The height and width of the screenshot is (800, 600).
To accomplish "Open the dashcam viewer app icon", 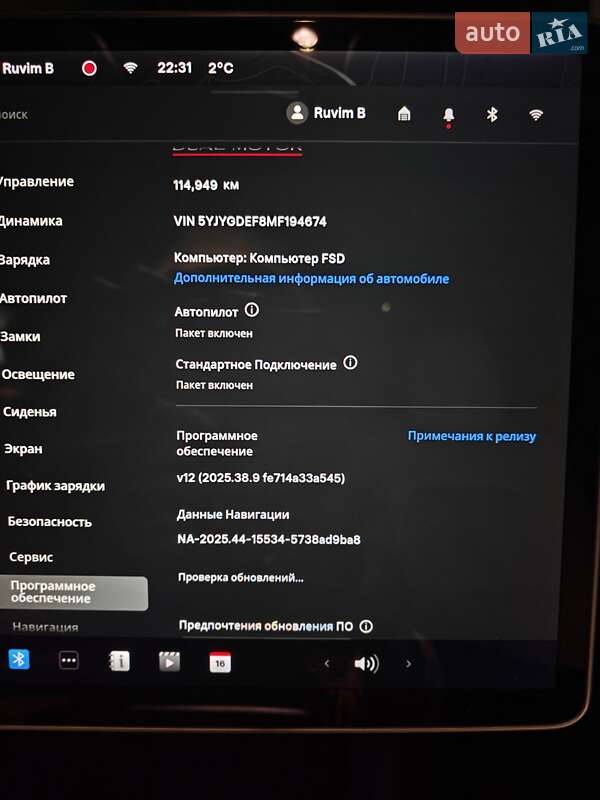I will point(169,662).
